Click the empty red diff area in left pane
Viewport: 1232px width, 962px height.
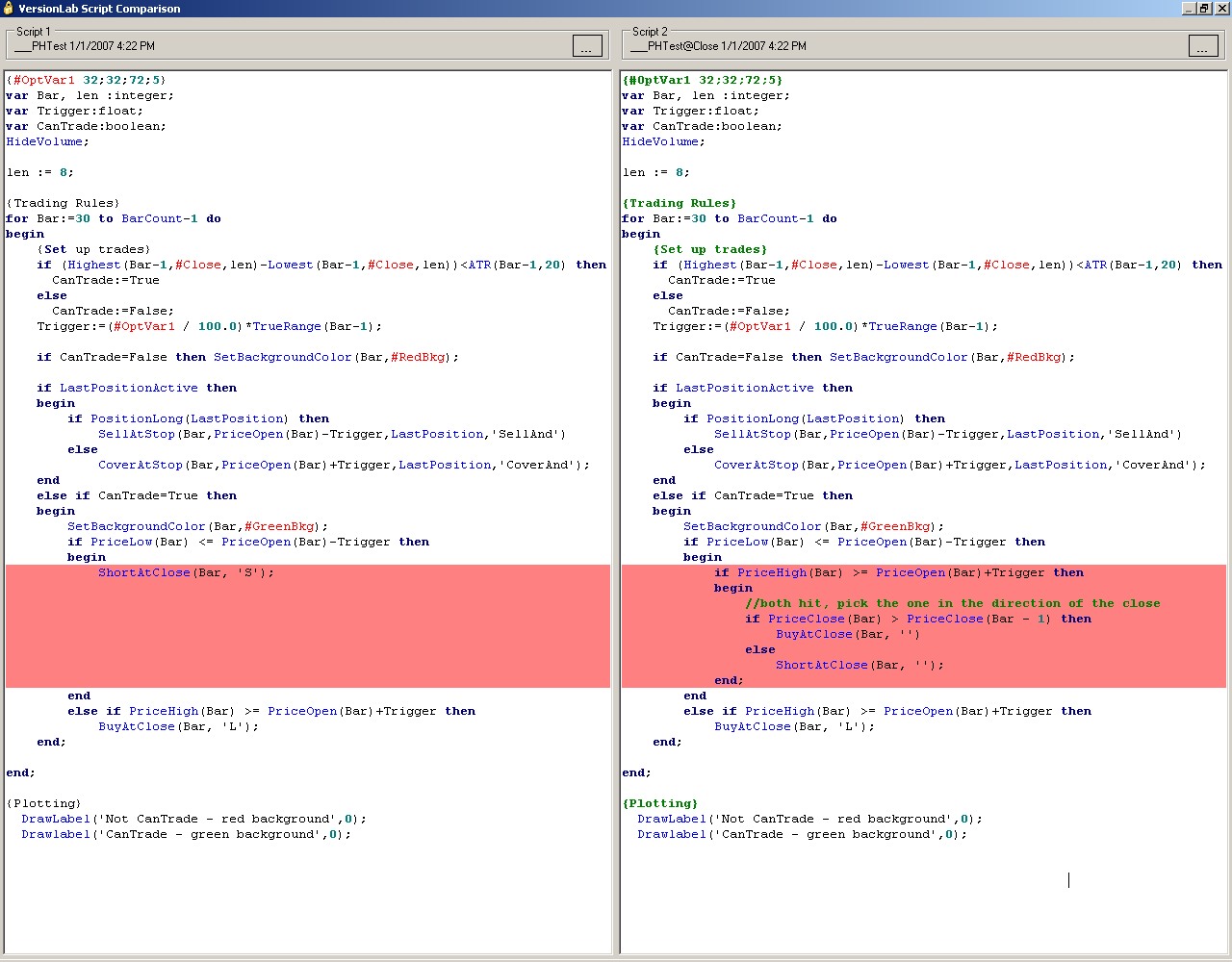pos(308,635)
